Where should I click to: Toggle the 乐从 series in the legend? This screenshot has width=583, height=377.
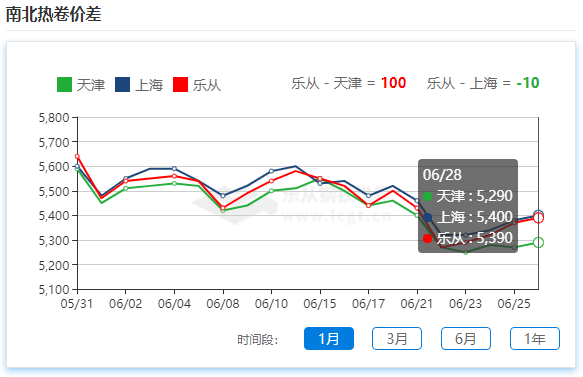pyautogui.click(x=197, y=85)
